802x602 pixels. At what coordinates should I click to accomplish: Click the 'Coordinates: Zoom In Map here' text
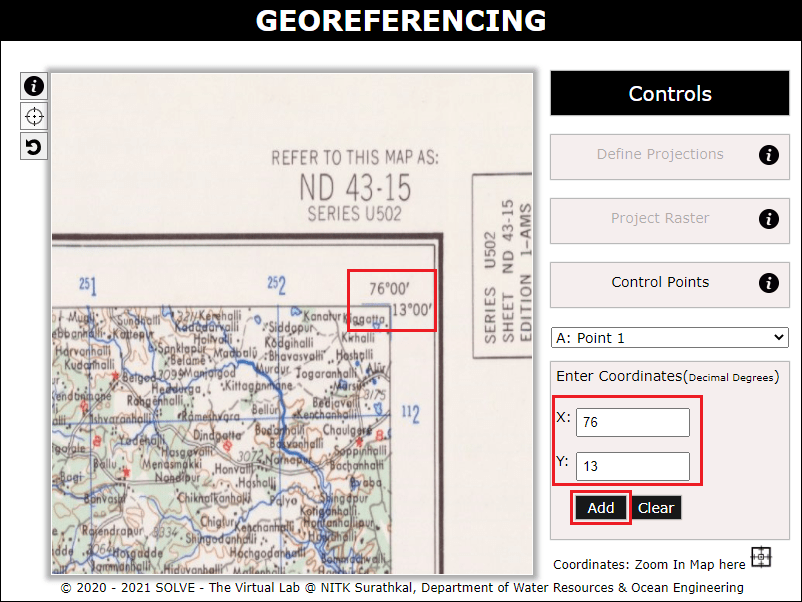(649, 565)
